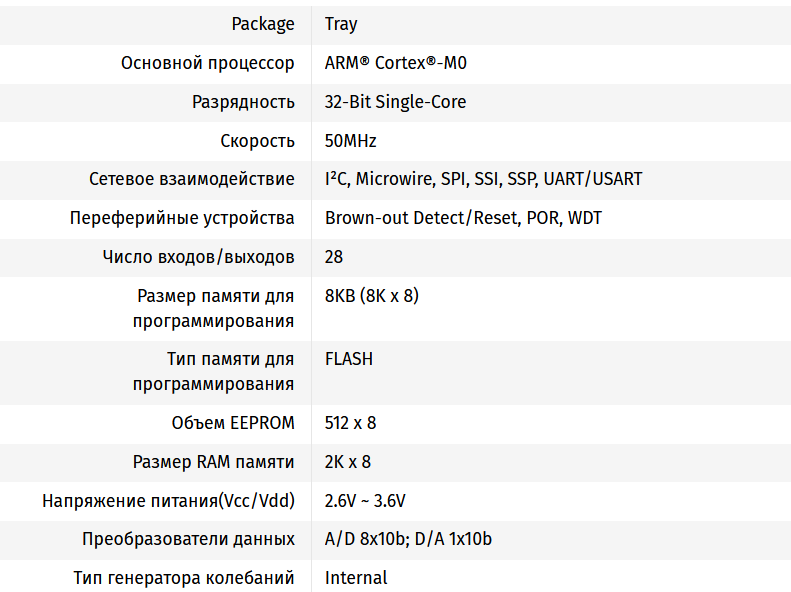Click the Package row label
The image size is (791, 592).
coord(263,24)
